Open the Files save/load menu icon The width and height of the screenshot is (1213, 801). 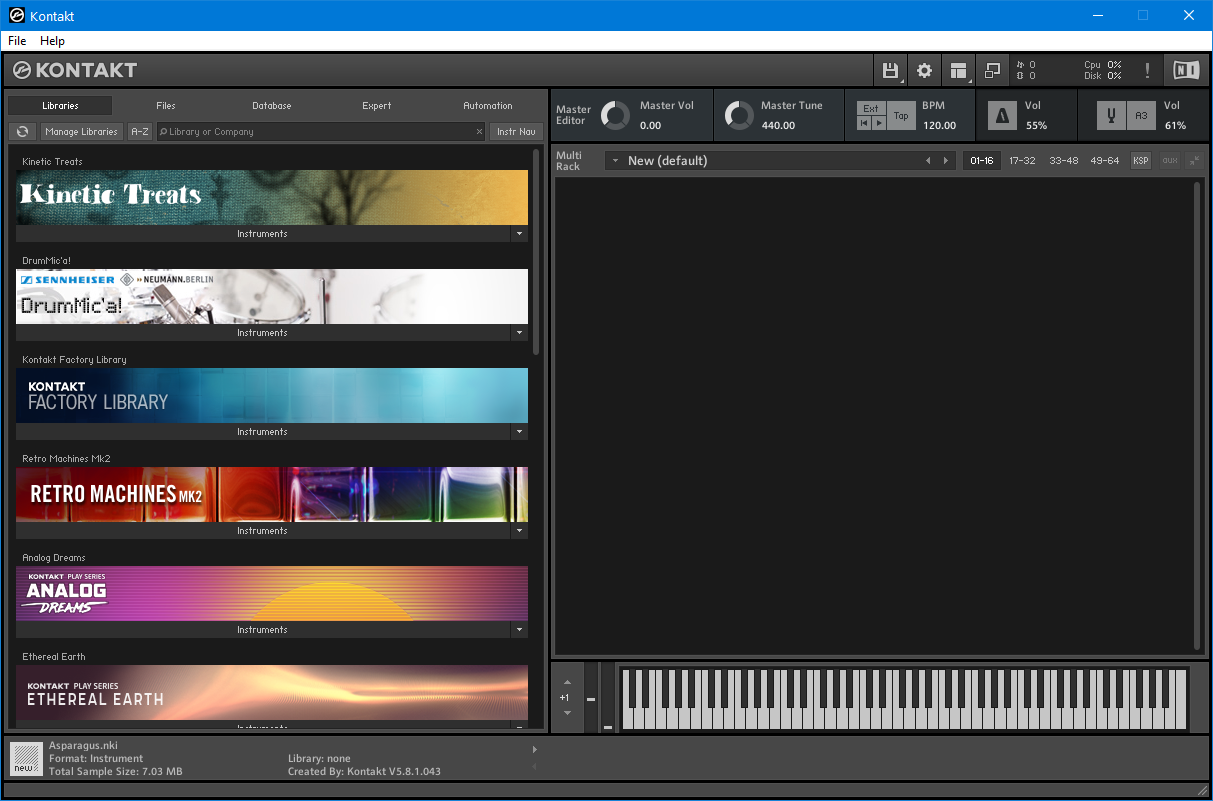(x=890, y=70)
